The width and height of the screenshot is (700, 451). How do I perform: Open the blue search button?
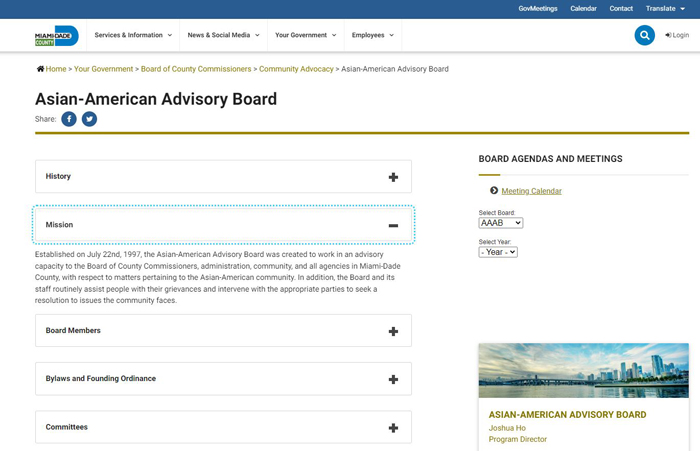coord(645,35)
